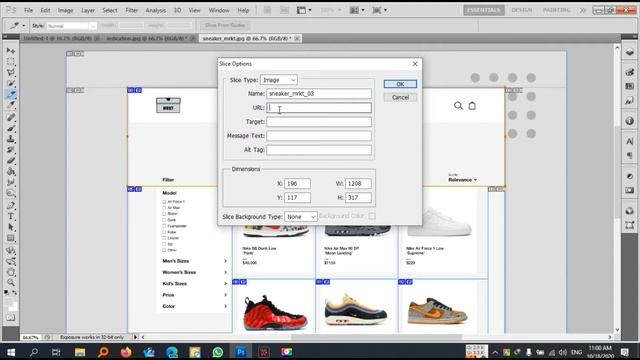Open the Layer menu
The height and width of the screenshot is (360, 640).
point(88,10)
